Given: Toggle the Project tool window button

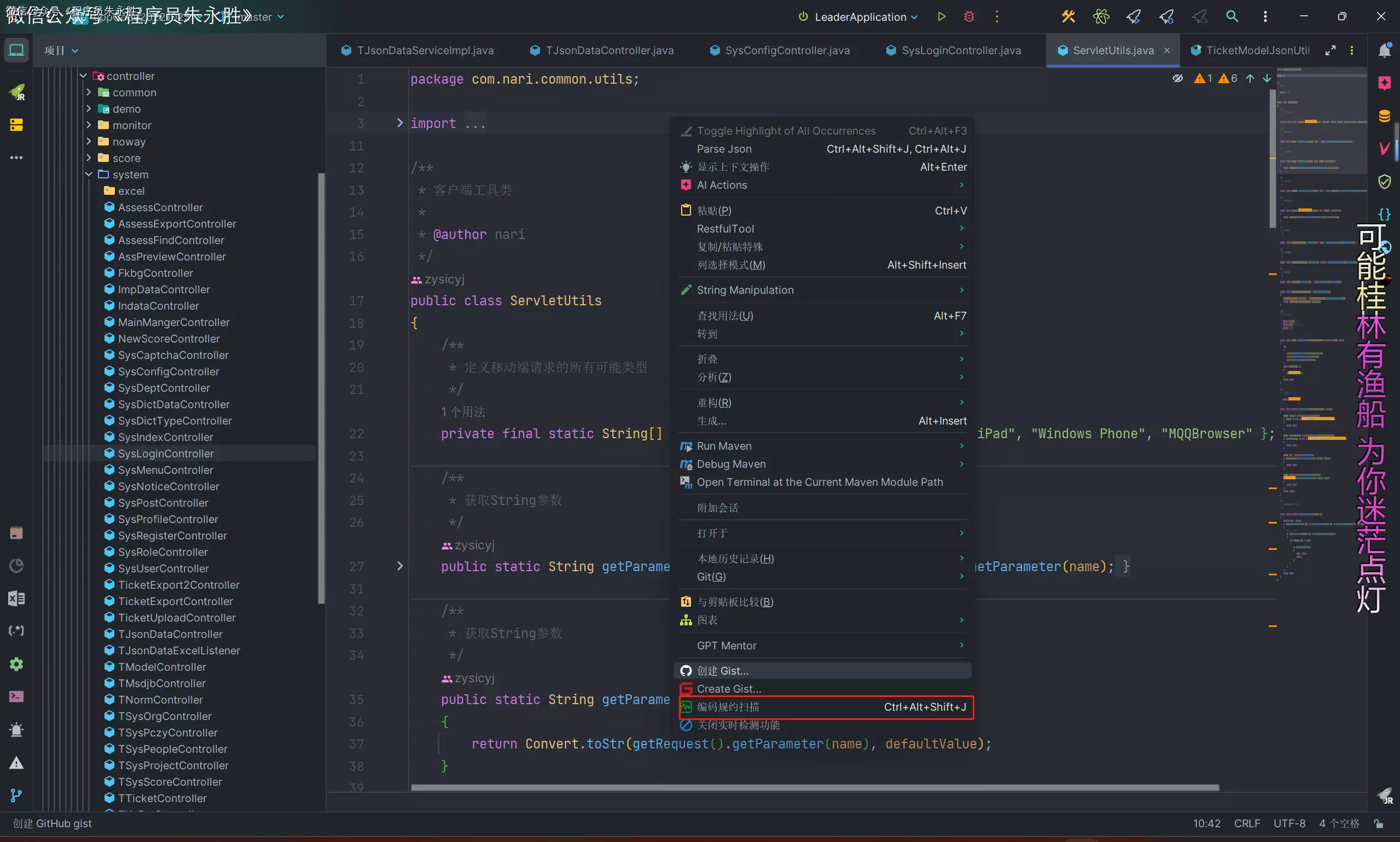Looking at the screenshot, I should point(16,50).
